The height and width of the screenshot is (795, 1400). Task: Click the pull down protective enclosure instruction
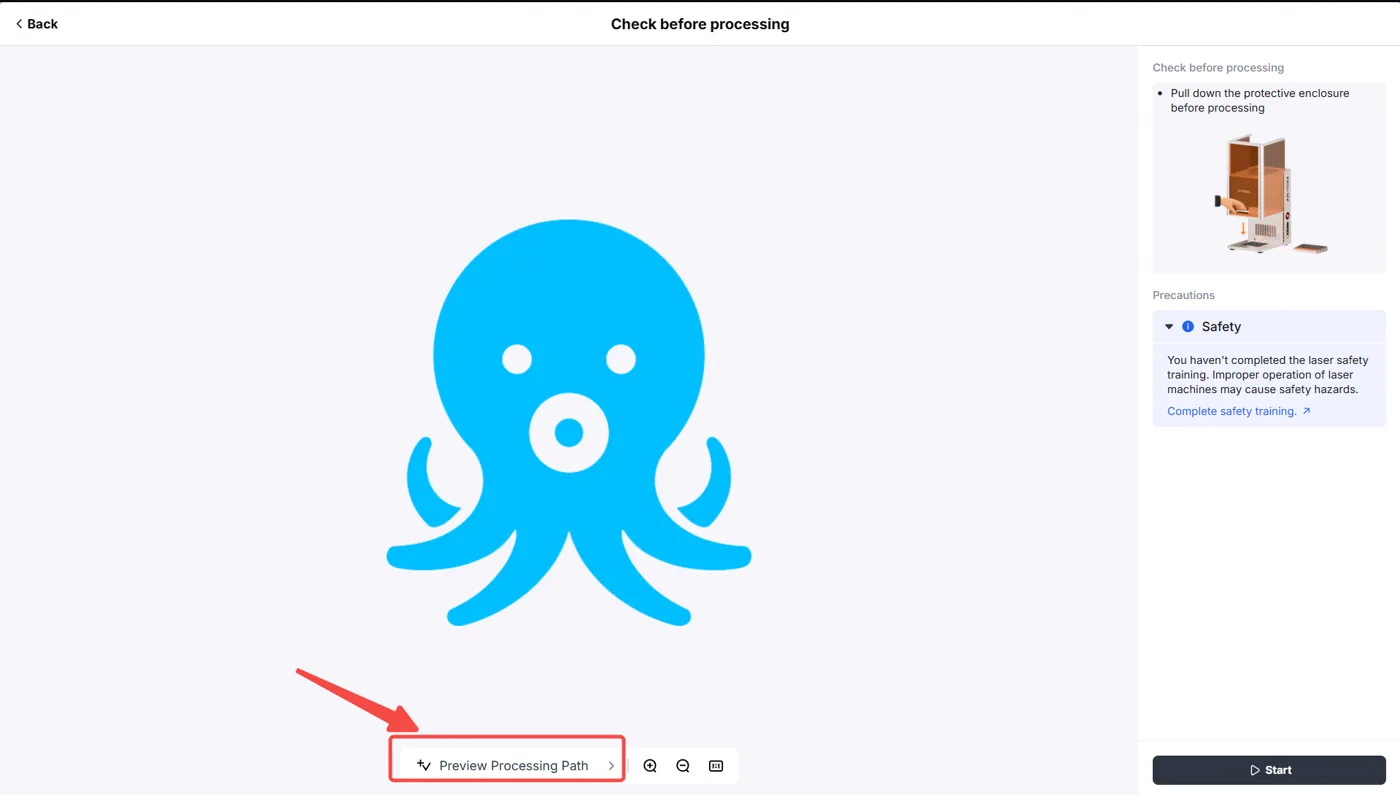[1260, 100]
